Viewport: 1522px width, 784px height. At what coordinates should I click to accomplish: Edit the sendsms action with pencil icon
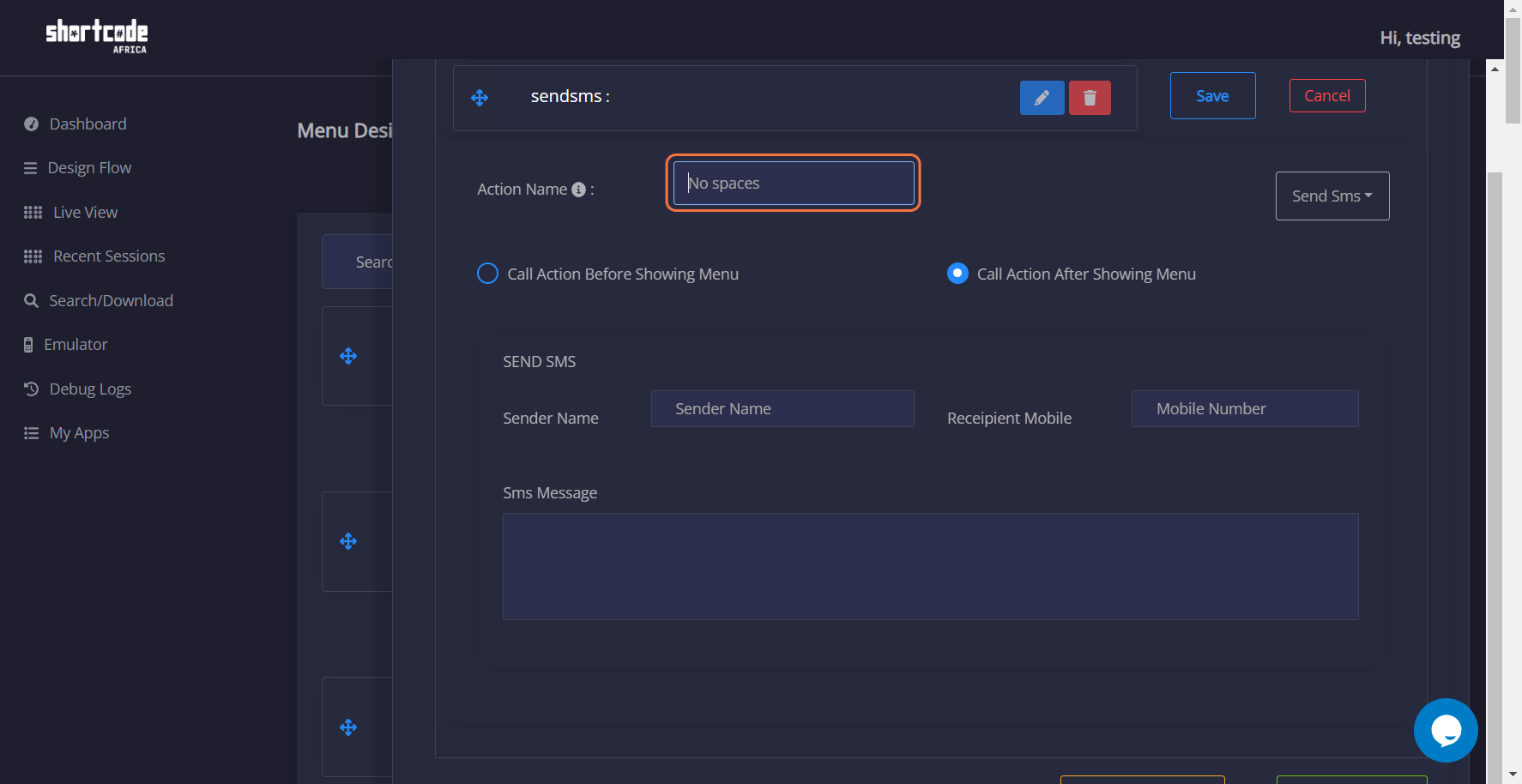coord(1042,98)
